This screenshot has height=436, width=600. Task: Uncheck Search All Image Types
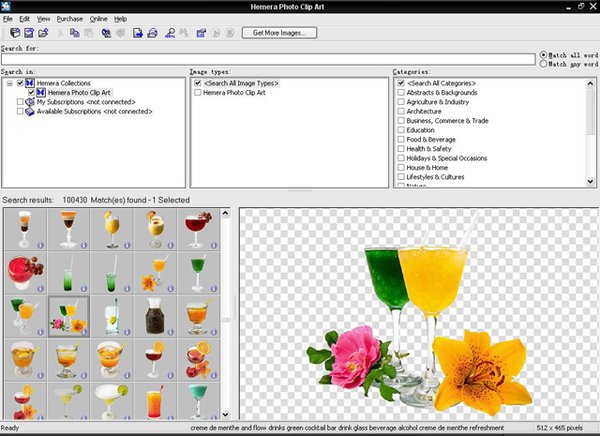coord(198,83)
